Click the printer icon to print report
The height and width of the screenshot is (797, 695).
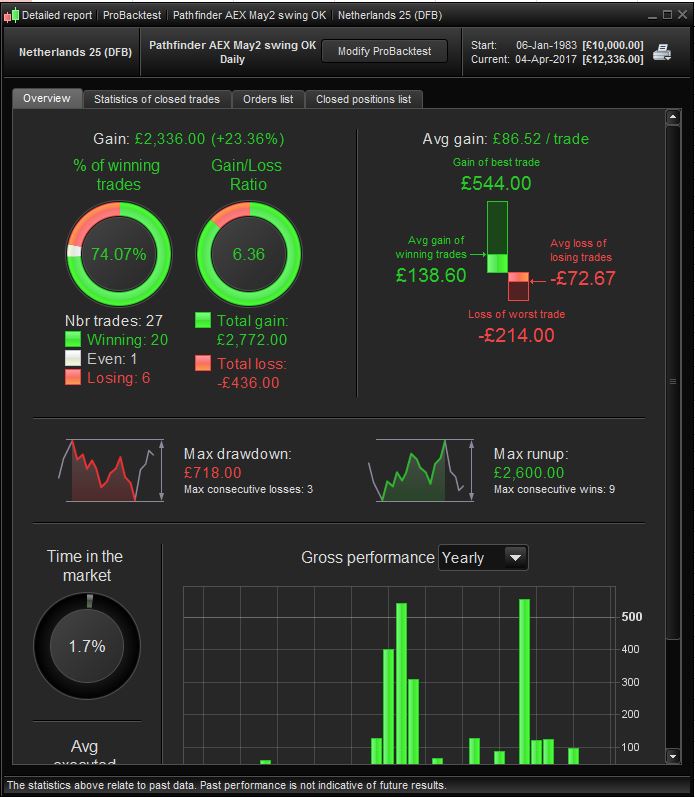[662, 52]
